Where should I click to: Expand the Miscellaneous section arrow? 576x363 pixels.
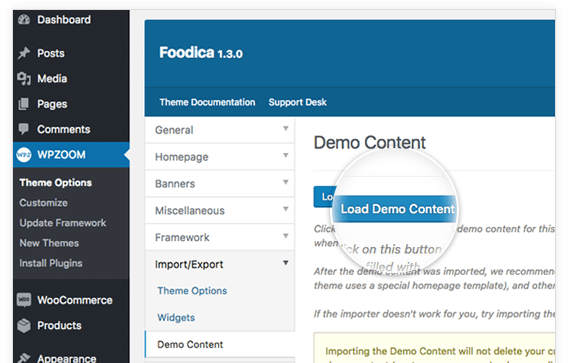[x=285, y=209]
